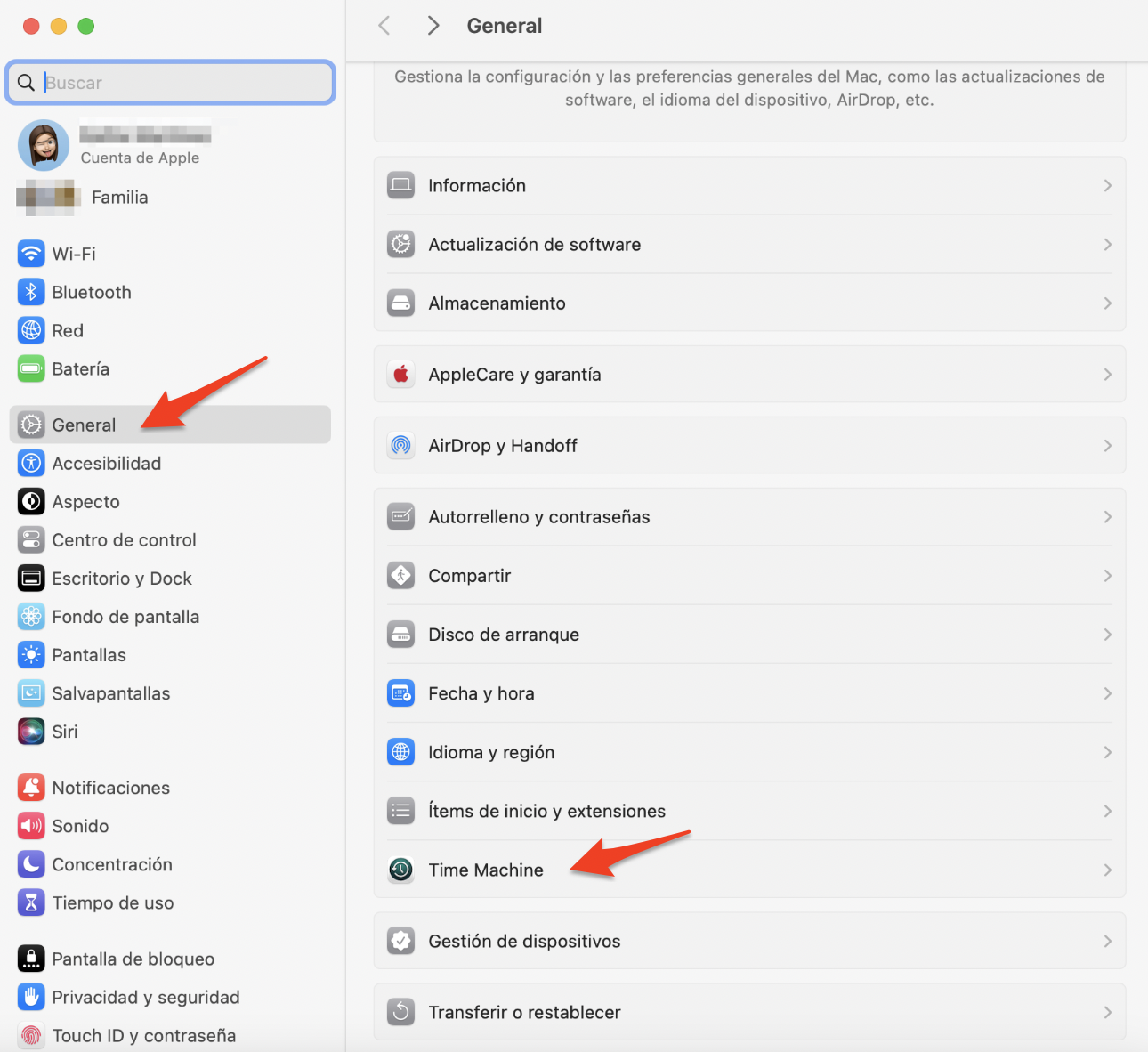The image size is (1148, 1052).
Task: Click the Almacenamiento disk icon
Action: tap(401, 303)
